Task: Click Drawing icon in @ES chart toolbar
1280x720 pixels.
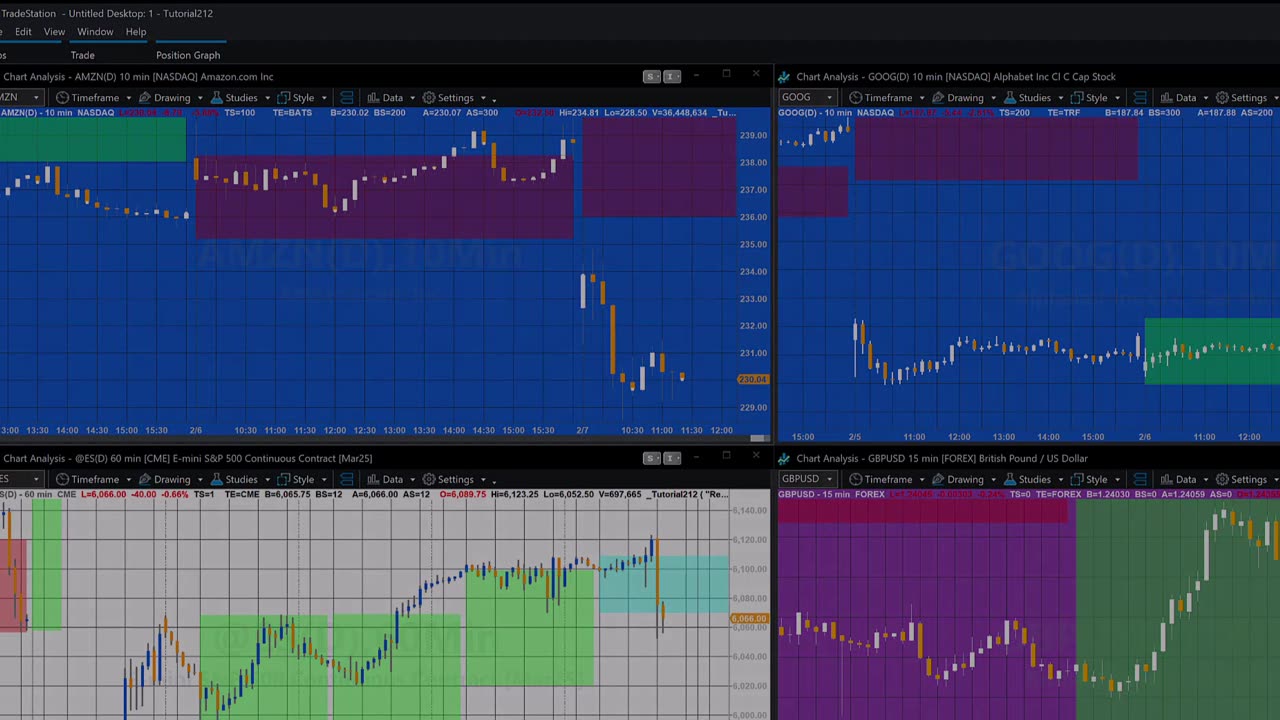Action: (145, 480)
